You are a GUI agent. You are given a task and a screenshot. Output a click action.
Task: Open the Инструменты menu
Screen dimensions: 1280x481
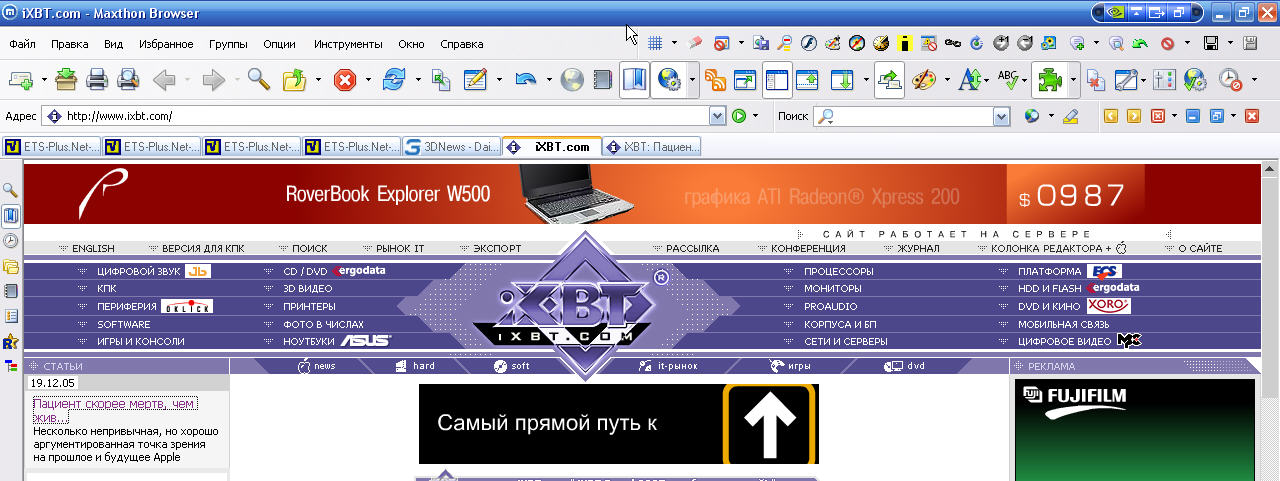(347, 44)
